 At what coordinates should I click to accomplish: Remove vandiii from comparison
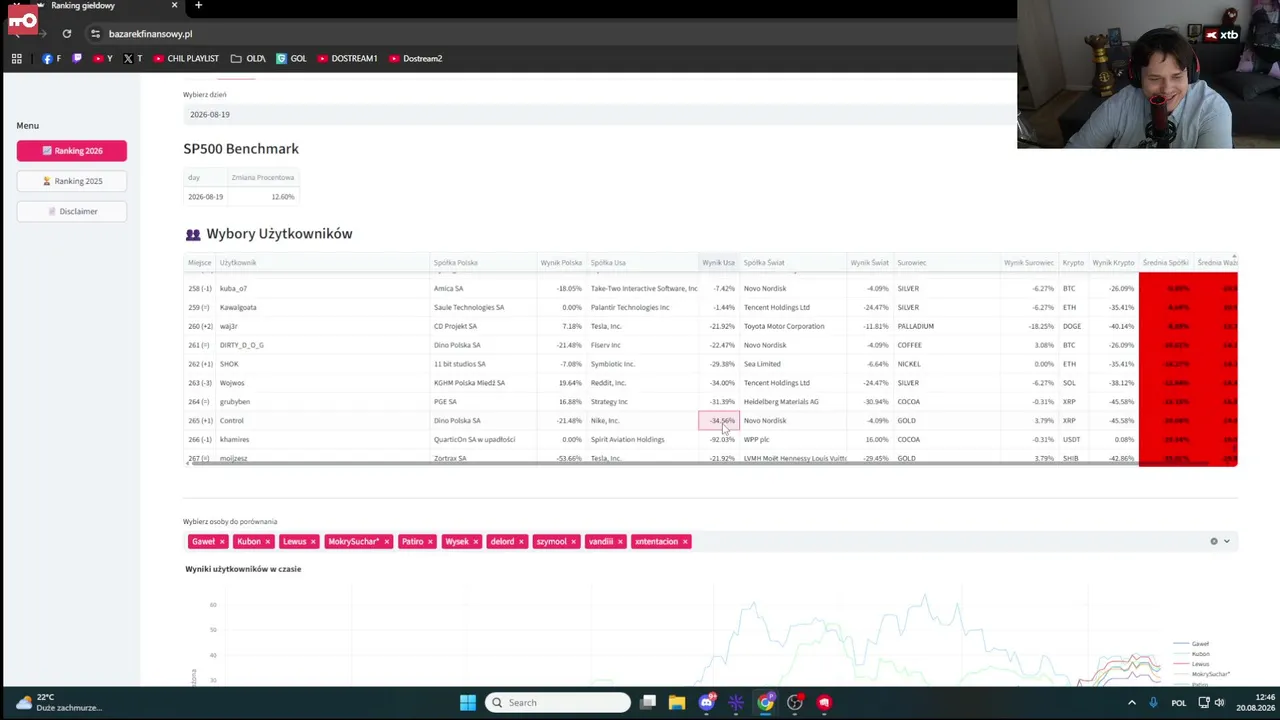pyautogui.click(x=620, y=542)
